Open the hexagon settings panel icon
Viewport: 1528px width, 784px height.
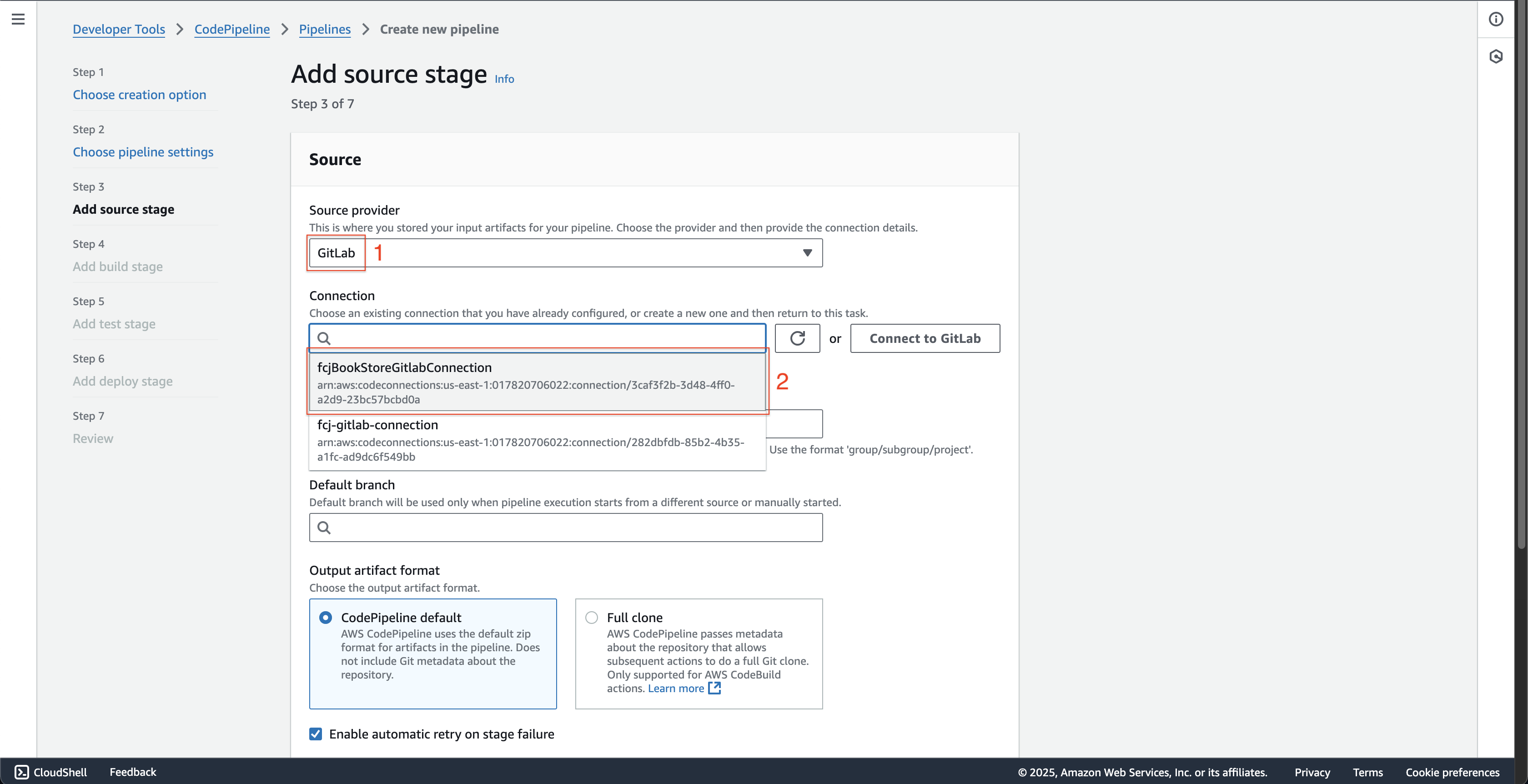[x=1496, y=56]
